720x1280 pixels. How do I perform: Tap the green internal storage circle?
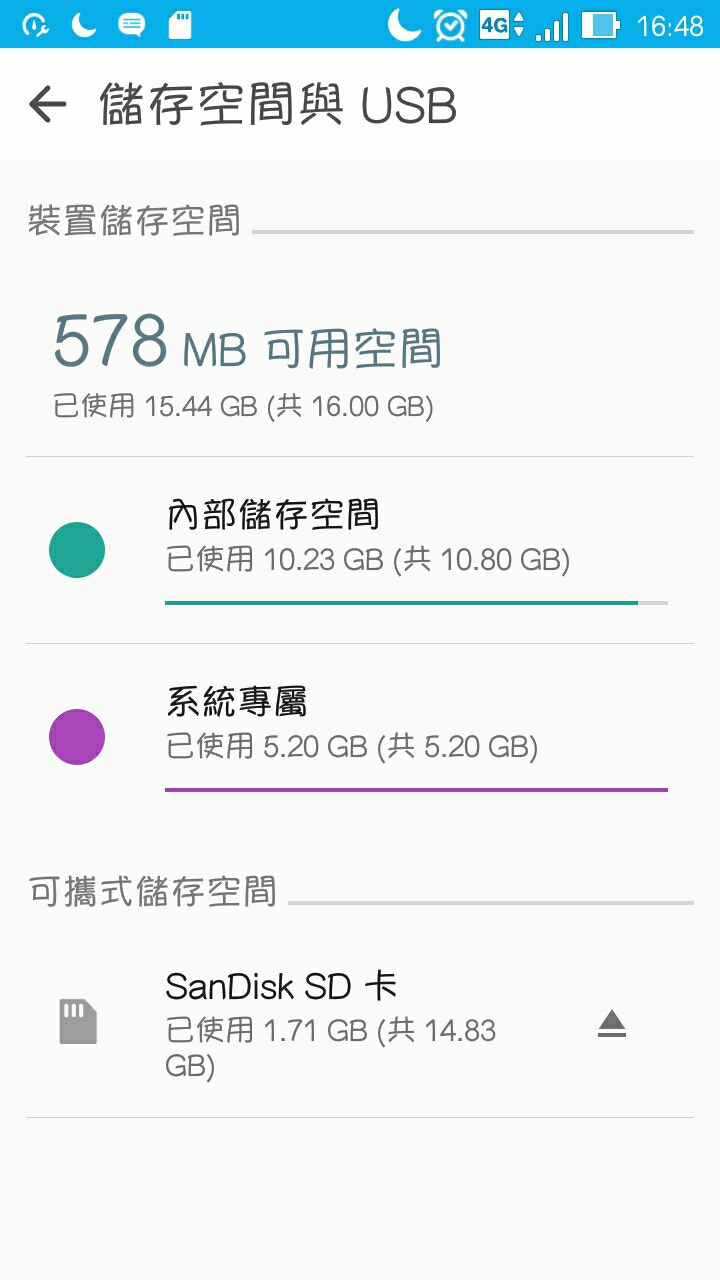coord(77,550)
